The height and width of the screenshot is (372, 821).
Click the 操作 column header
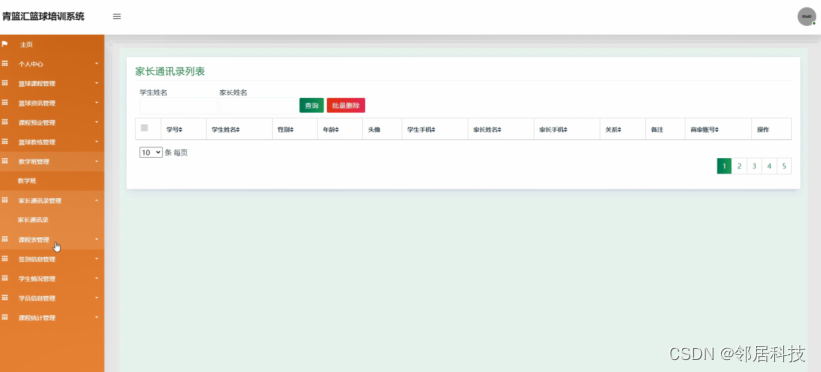pyautogui.click(x=763, y=129)
